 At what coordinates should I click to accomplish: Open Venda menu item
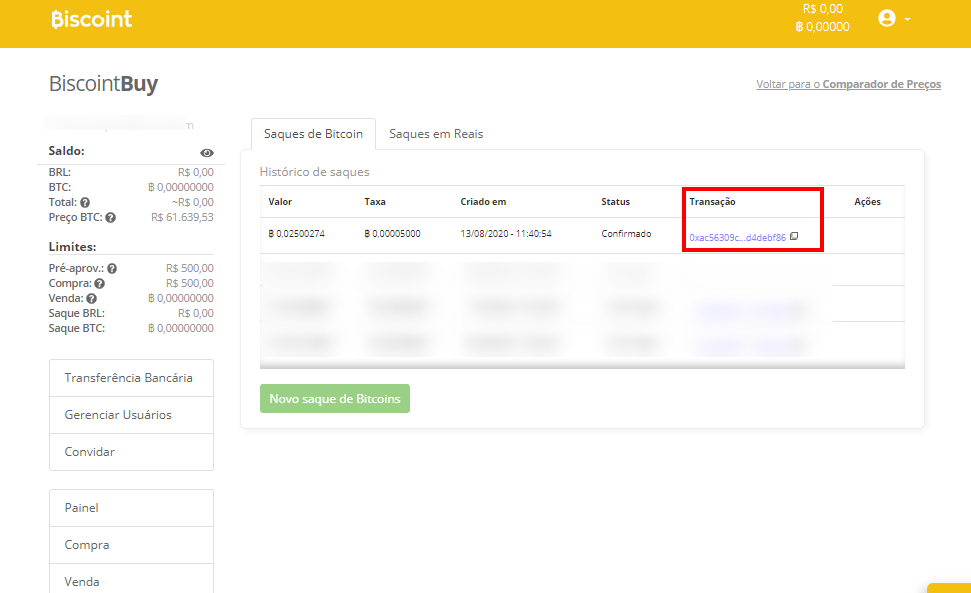pos(131,579)
